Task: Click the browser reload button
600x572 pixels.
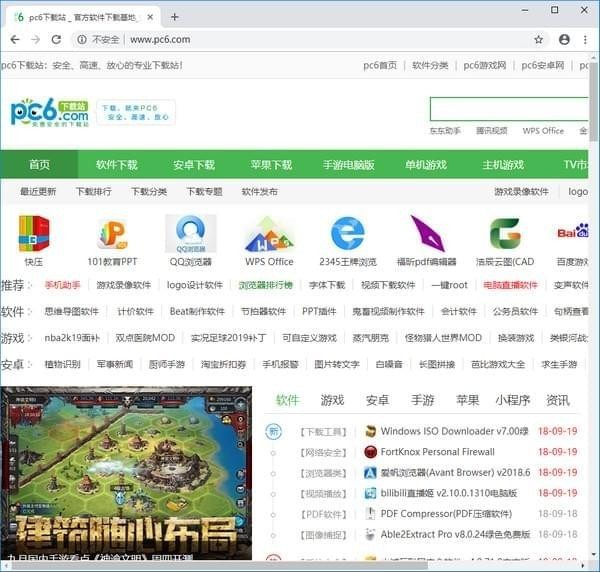Action: tap(58, 39)
